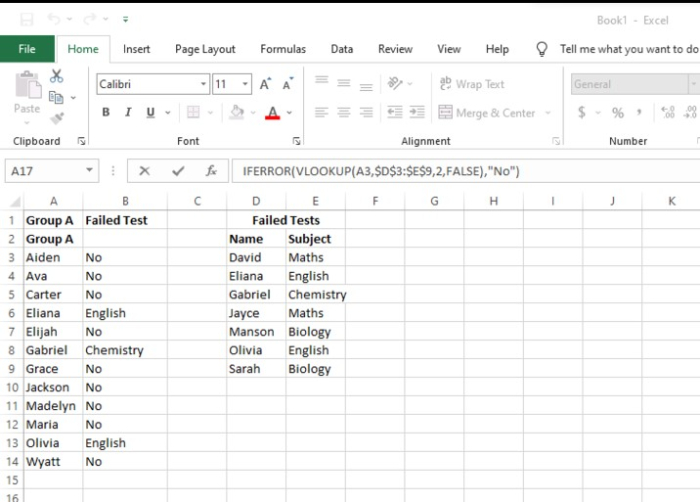Open the Calibri font name dropdown
This screenshot has width=700, height=502.
pos(203,84)
